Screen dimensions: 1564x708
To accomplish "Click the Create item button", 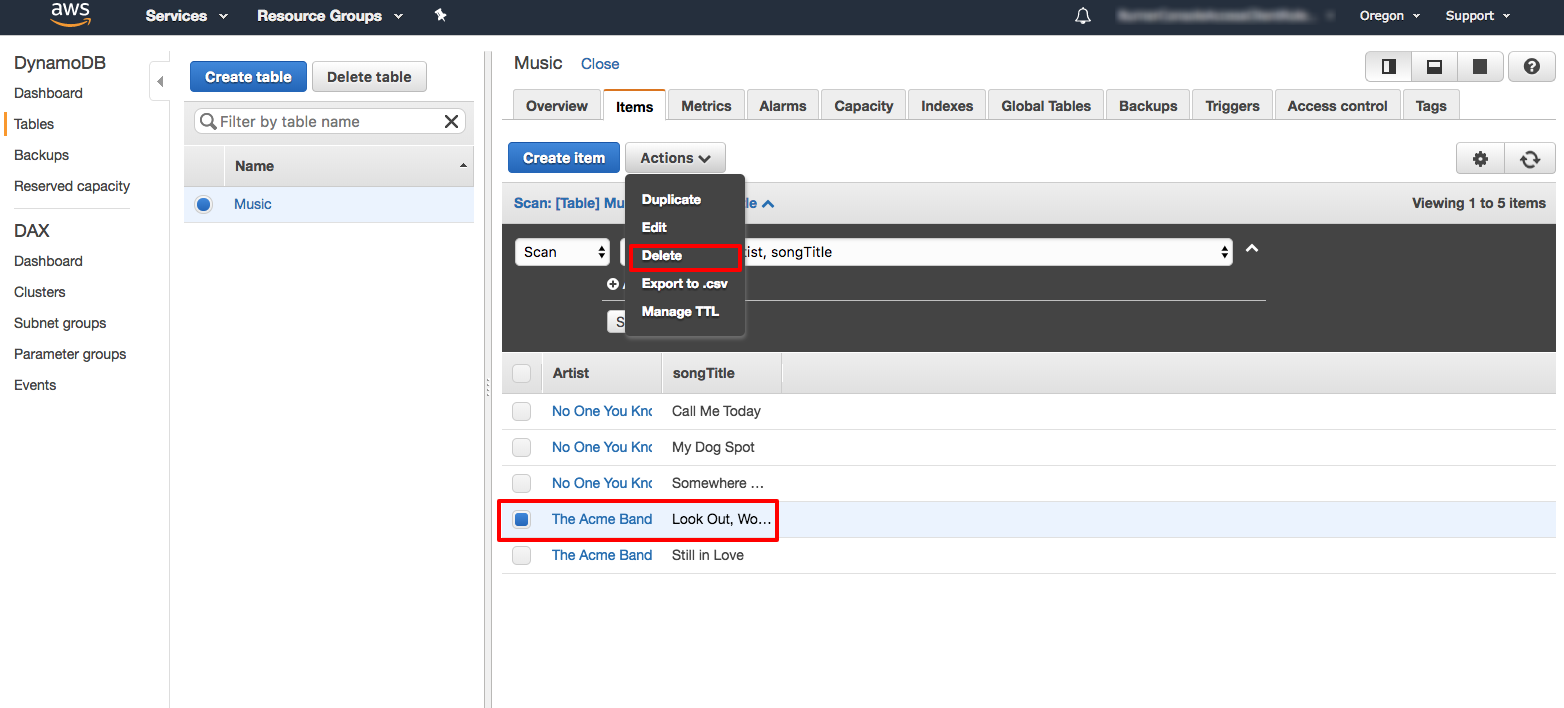I will point(564,158).
